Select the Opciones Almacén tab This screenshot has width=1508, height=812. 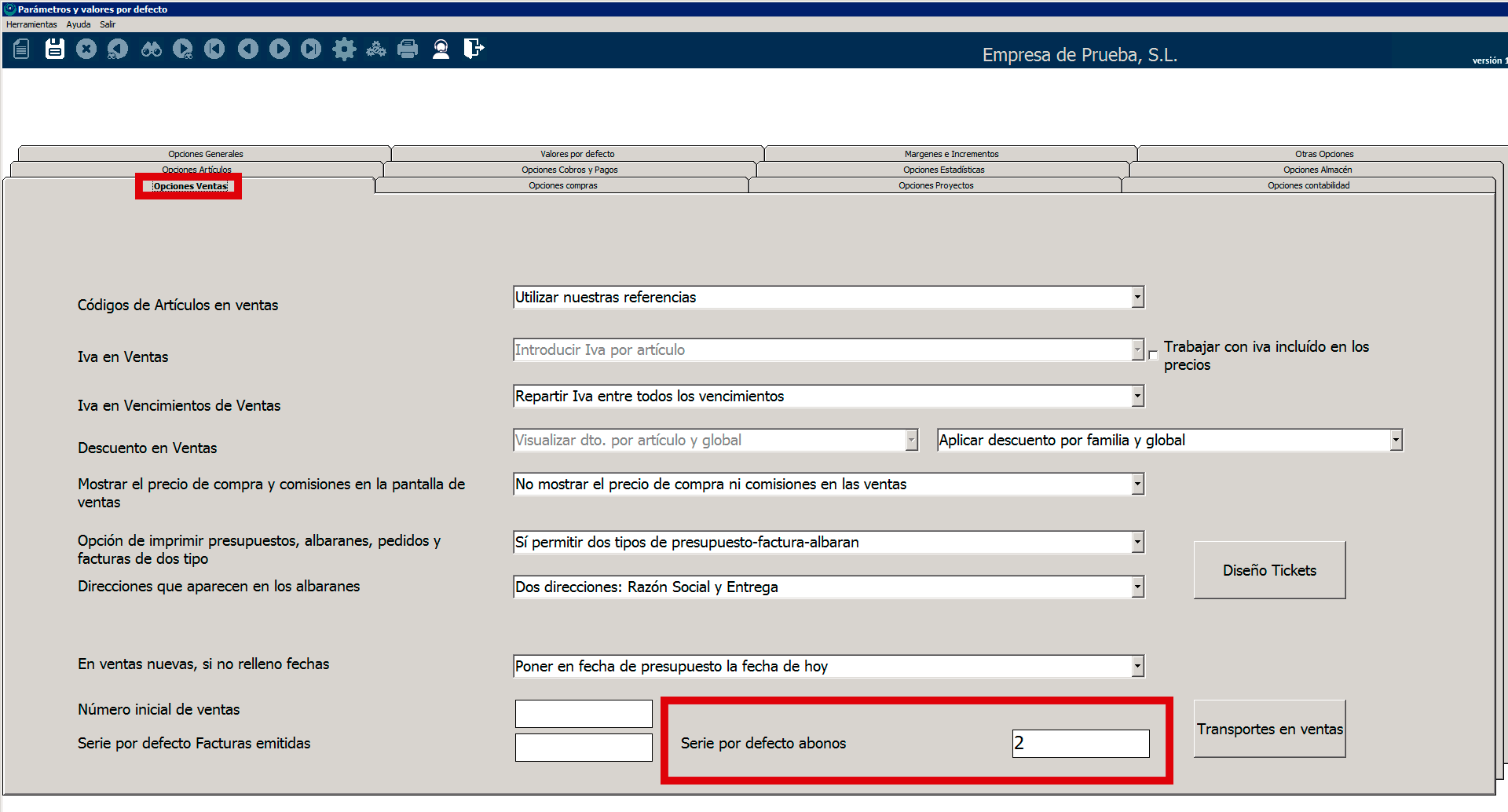[x=1317, y=170]
